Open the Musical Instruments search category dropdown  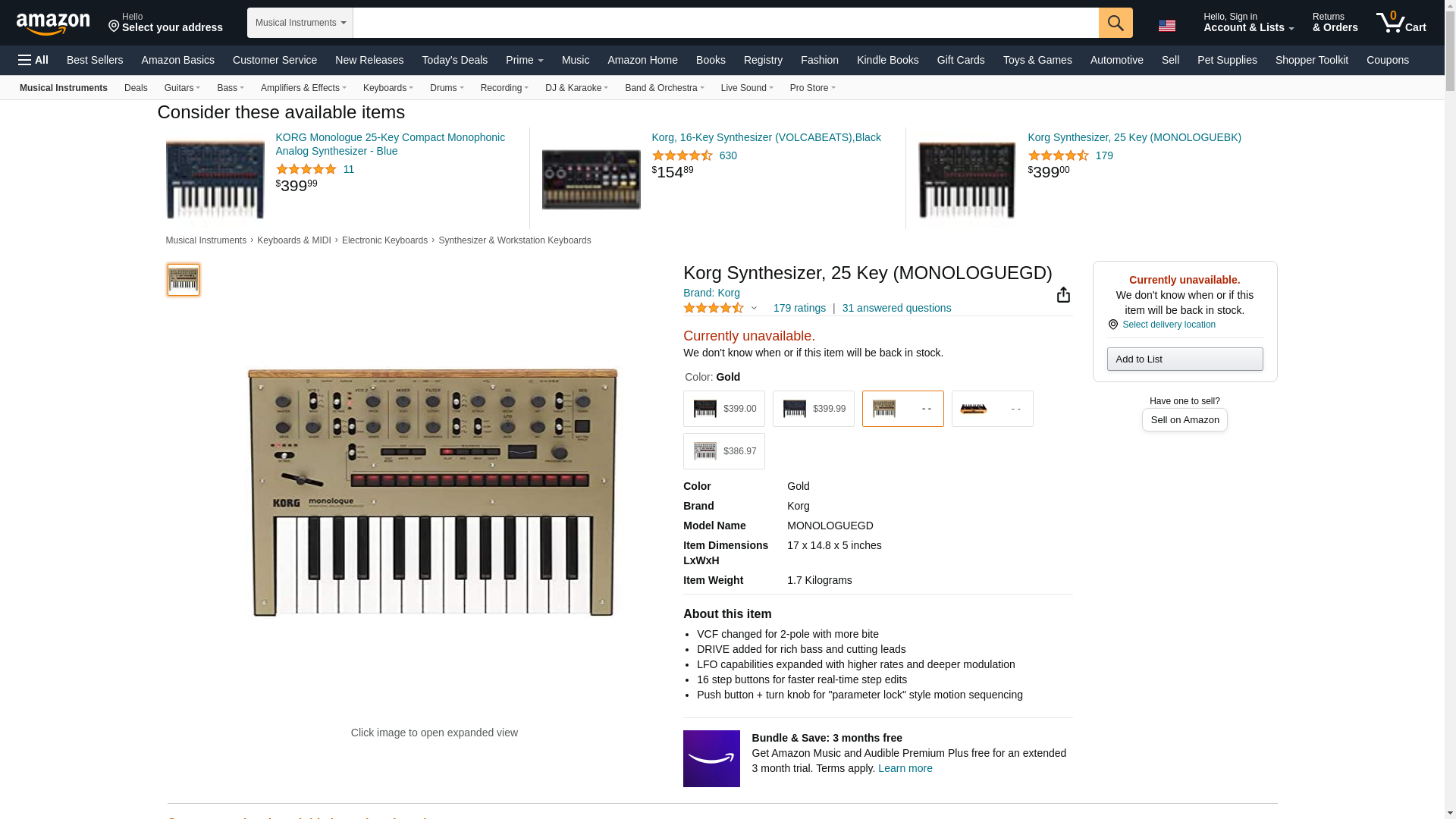[300, 23]
